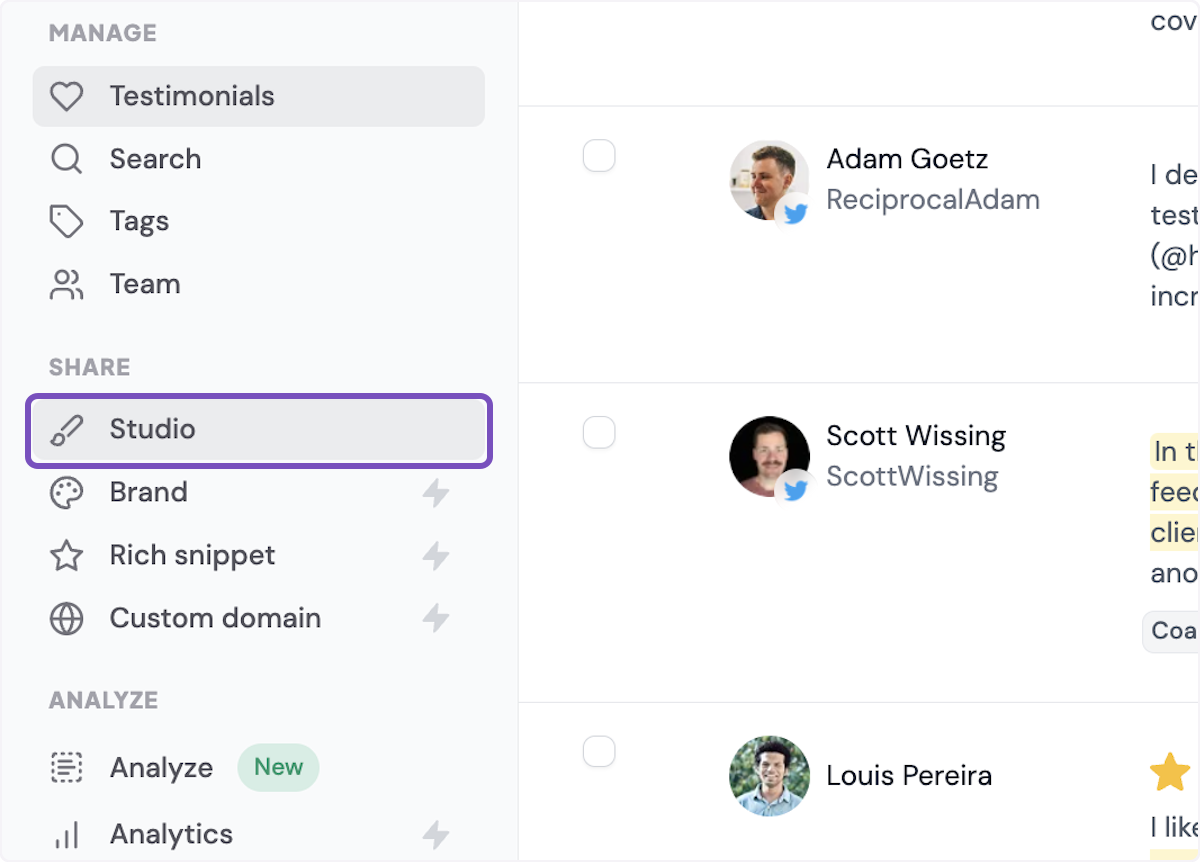
Task: Click the Testimonials heart icon
Action: click(67, 97)
